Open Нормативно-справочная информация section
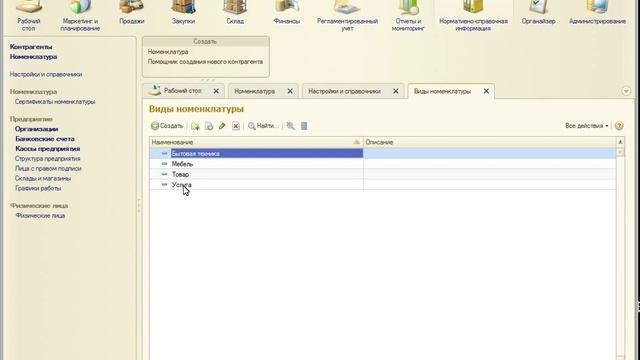Image resolution: width=640 pixels, height=360 pixels. [473, 16]
